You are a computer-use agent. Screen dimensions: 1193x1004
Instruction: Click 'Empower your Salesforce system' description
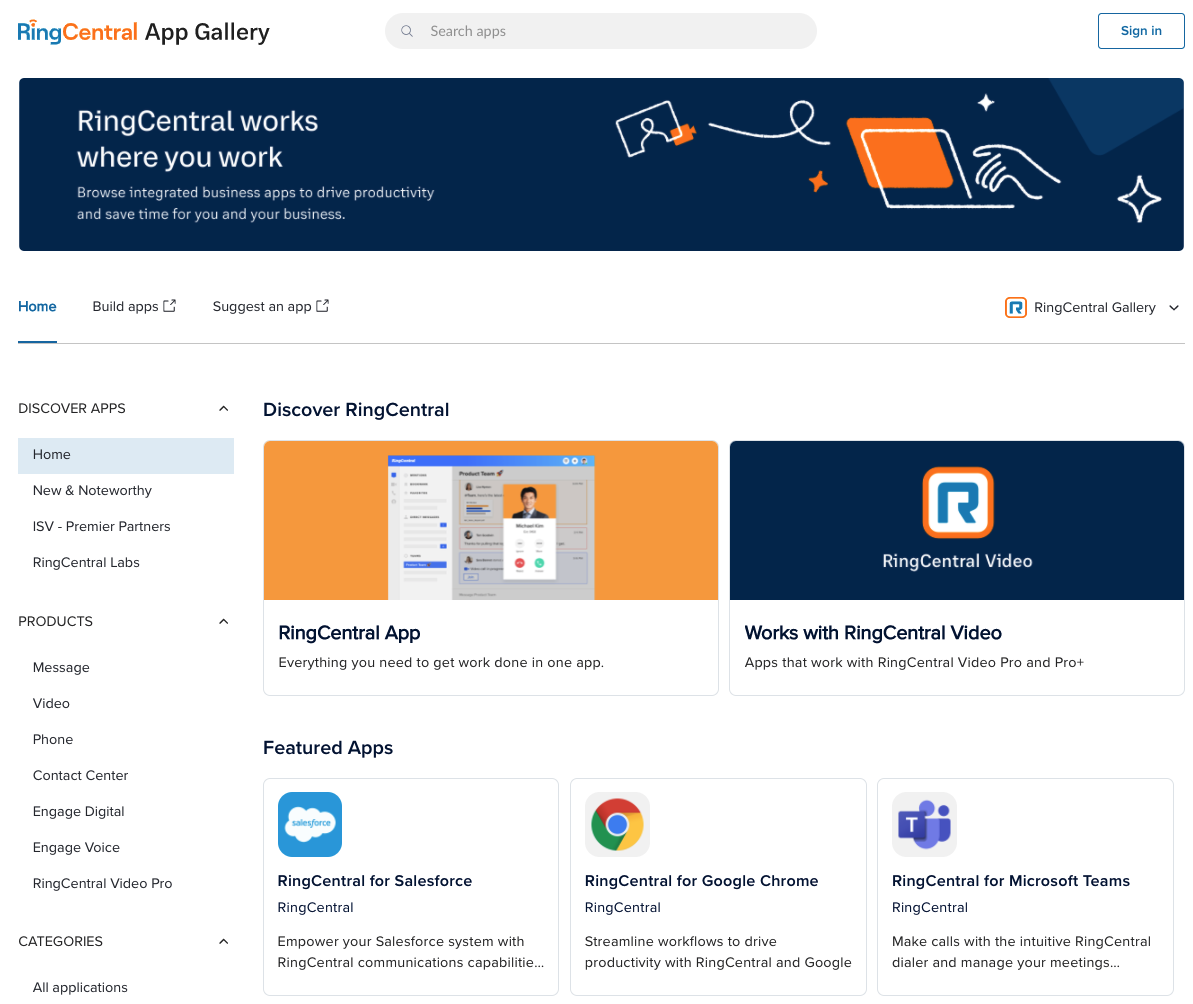411,952
